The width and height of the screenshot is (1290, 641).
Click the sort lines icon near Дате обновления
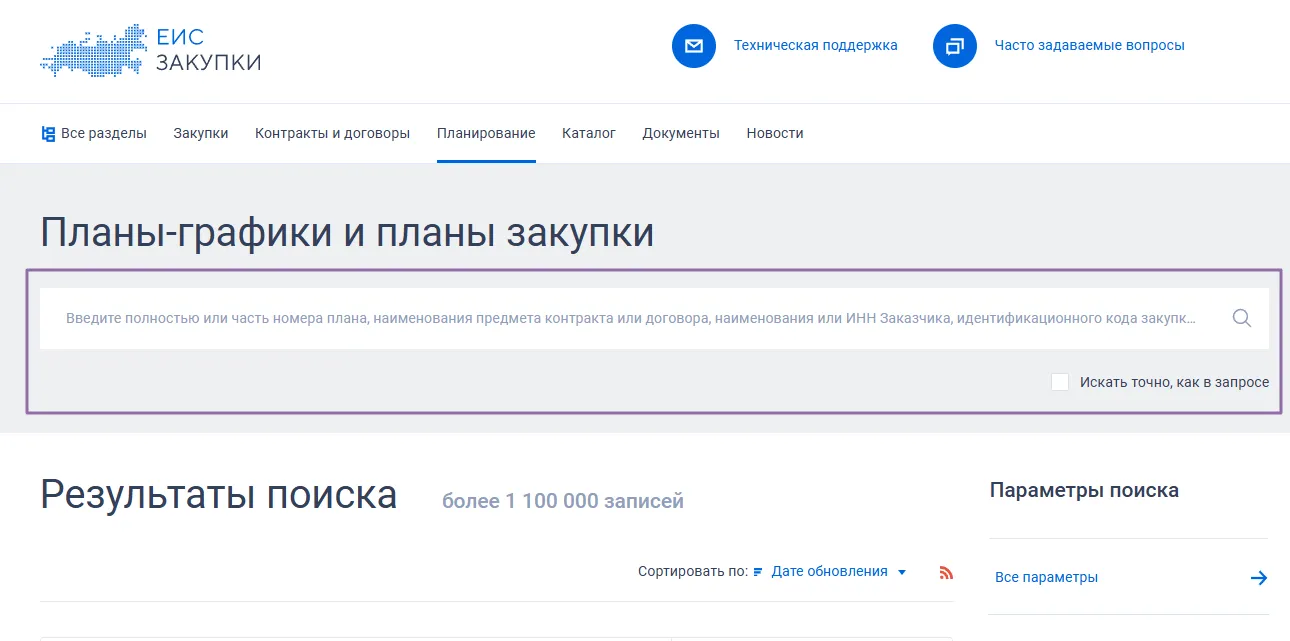[758, 572]
